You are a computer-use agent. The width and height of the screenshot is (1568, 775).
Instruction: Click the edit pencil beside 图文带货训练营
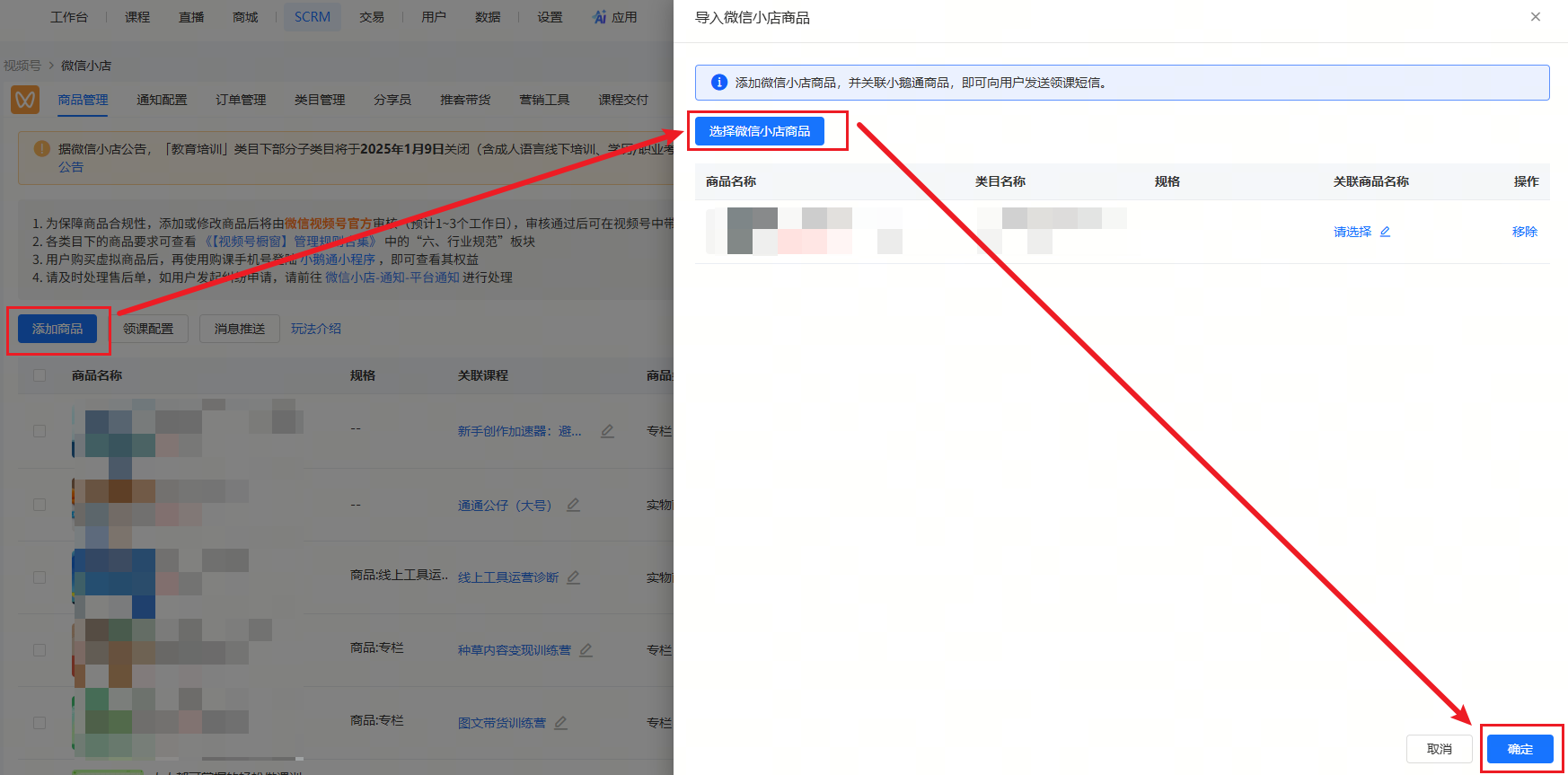pos(560,723)
